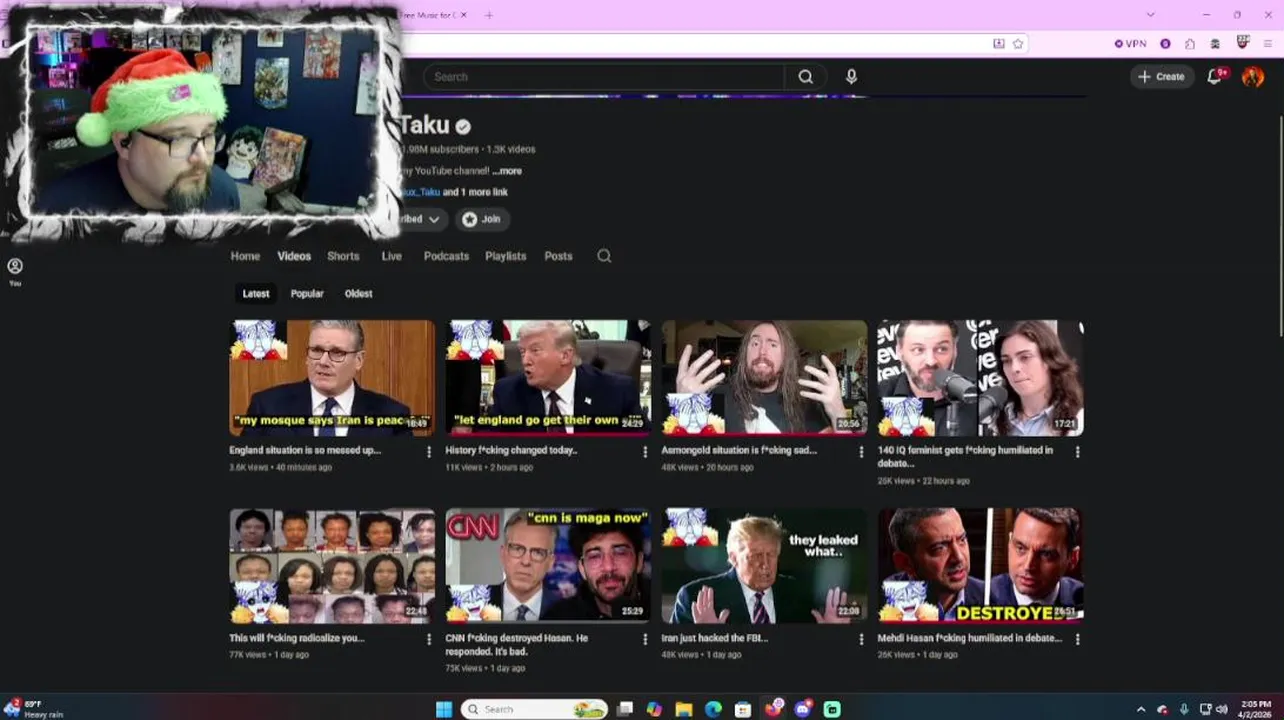Click title 'This will f*cking radicalize you...'
Image resolution: width=1284 pixels, height=720 pixels.
click(x=297, y=638)
